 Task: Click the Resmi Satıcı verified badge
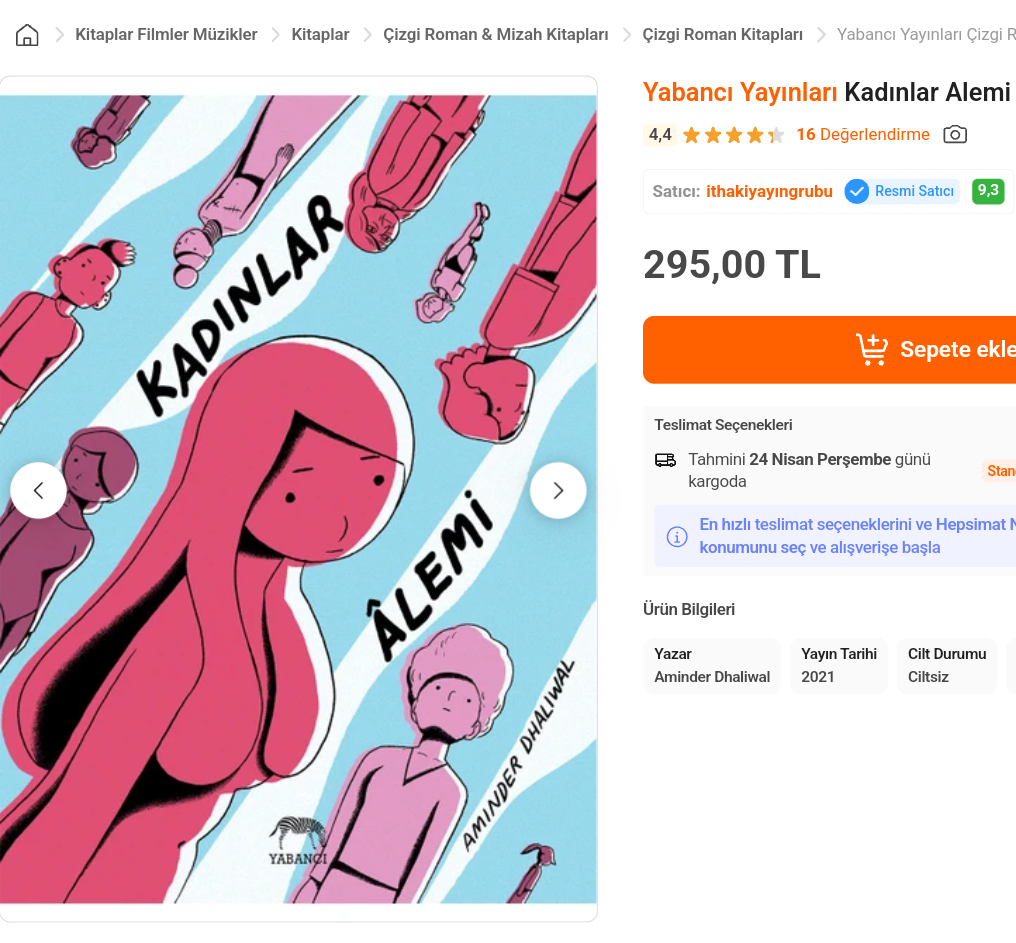point(901,191)
